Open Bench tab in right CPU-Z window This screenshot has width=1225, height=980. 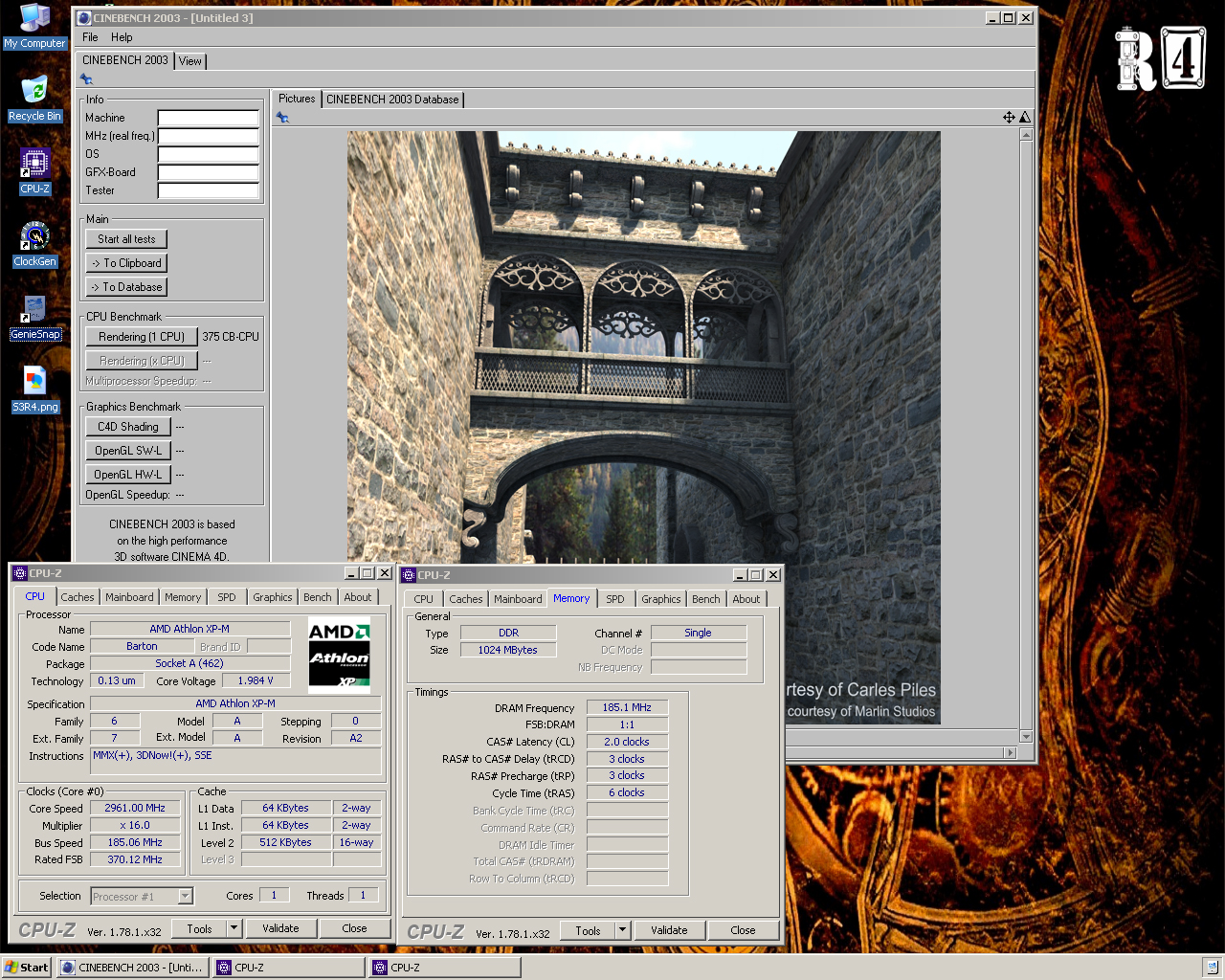pyautogui.click(x=706, y=599)
